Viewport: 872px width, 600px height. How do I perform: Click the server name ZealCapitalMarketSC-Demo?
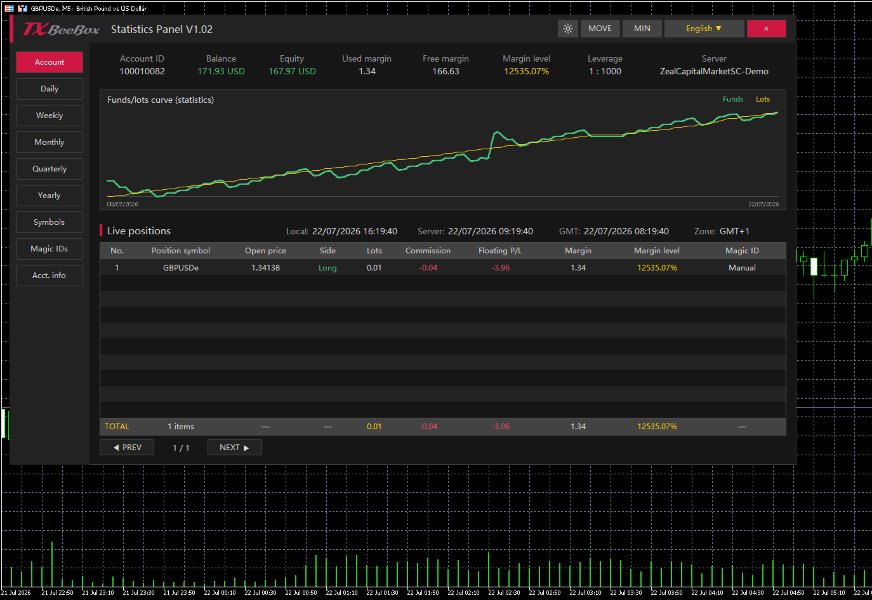(714, 71)
